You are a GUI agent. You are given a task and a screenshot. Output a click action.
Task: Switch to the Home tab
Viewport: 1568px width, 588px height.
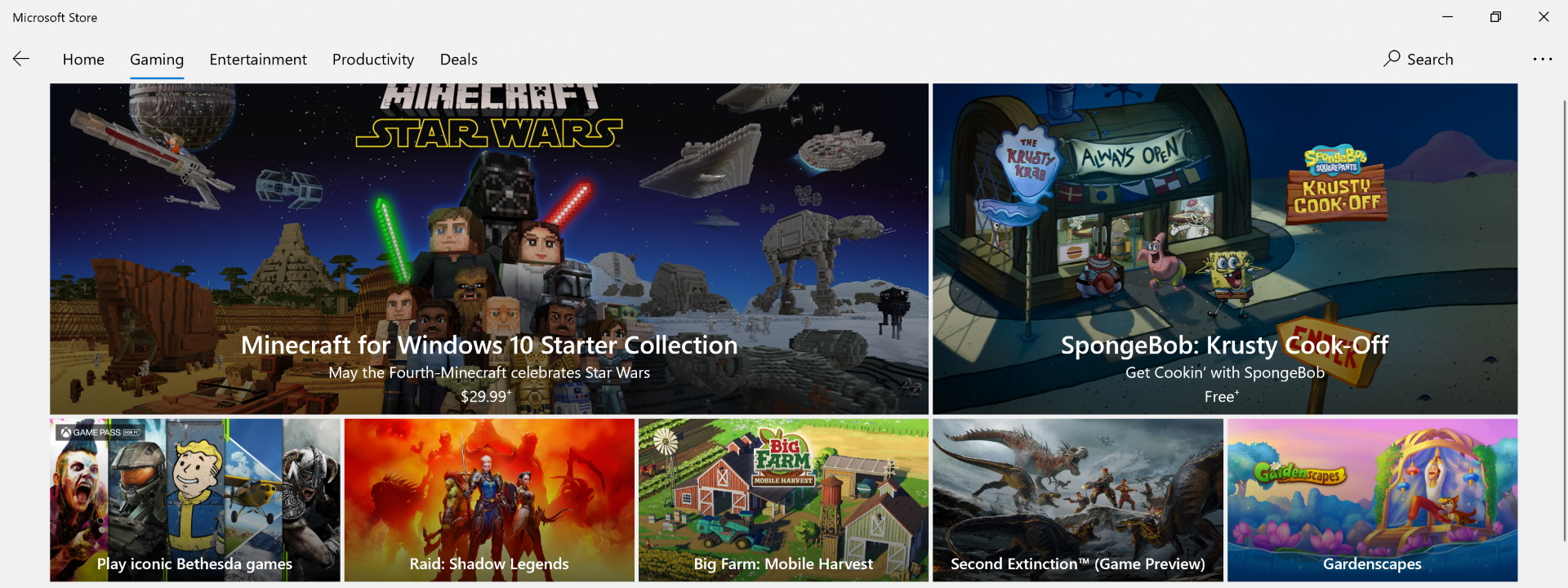[83, 60]
